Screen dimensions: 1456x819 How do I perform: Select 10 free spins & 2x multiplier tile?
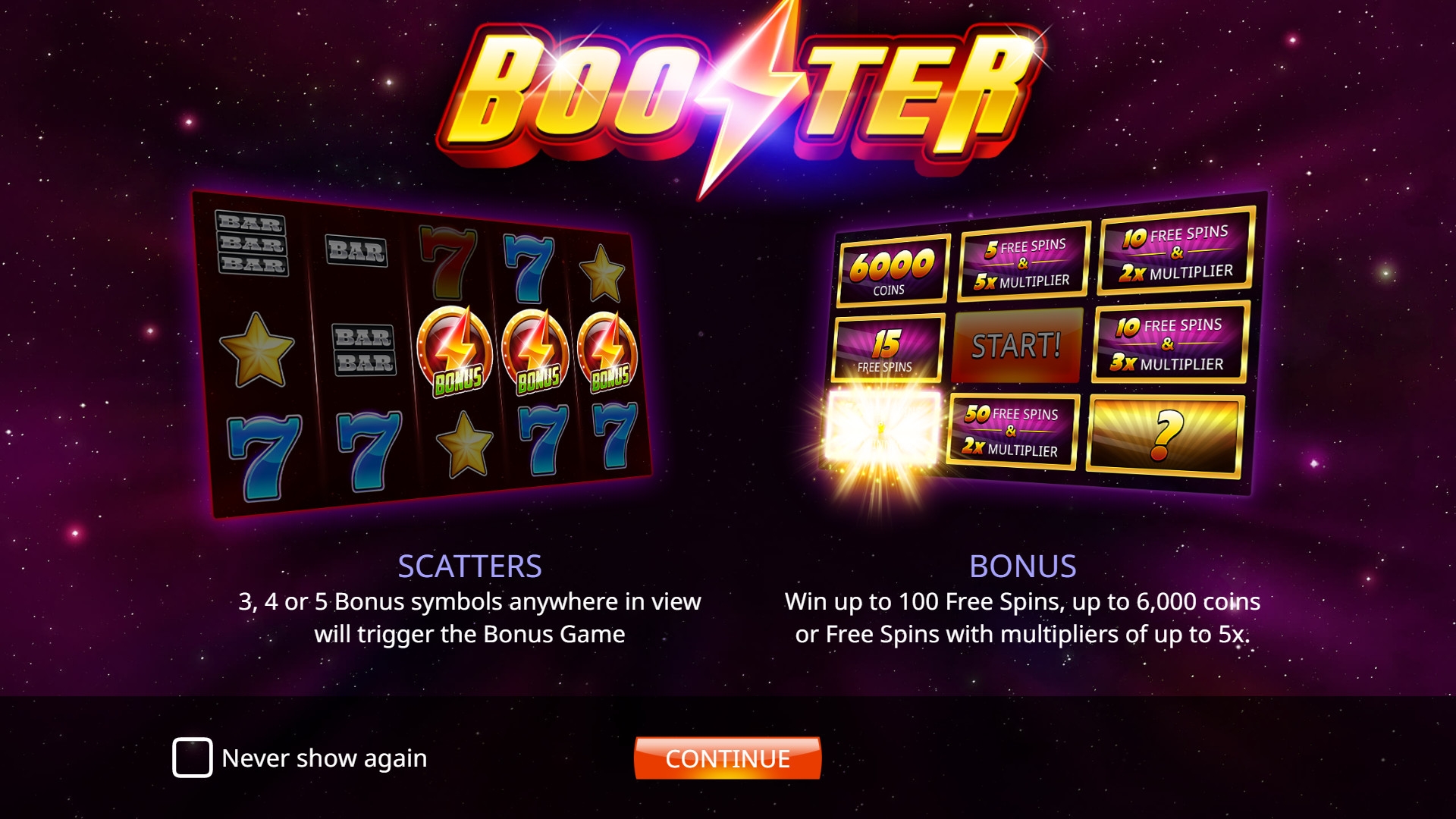coord(1176,252)
